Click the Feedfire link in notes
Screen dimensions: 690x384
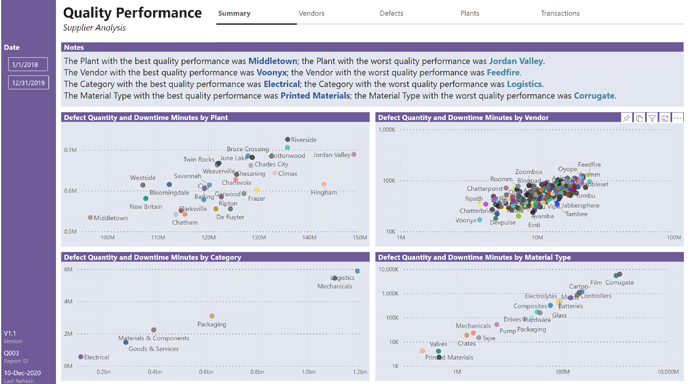(x=503, y=73)
